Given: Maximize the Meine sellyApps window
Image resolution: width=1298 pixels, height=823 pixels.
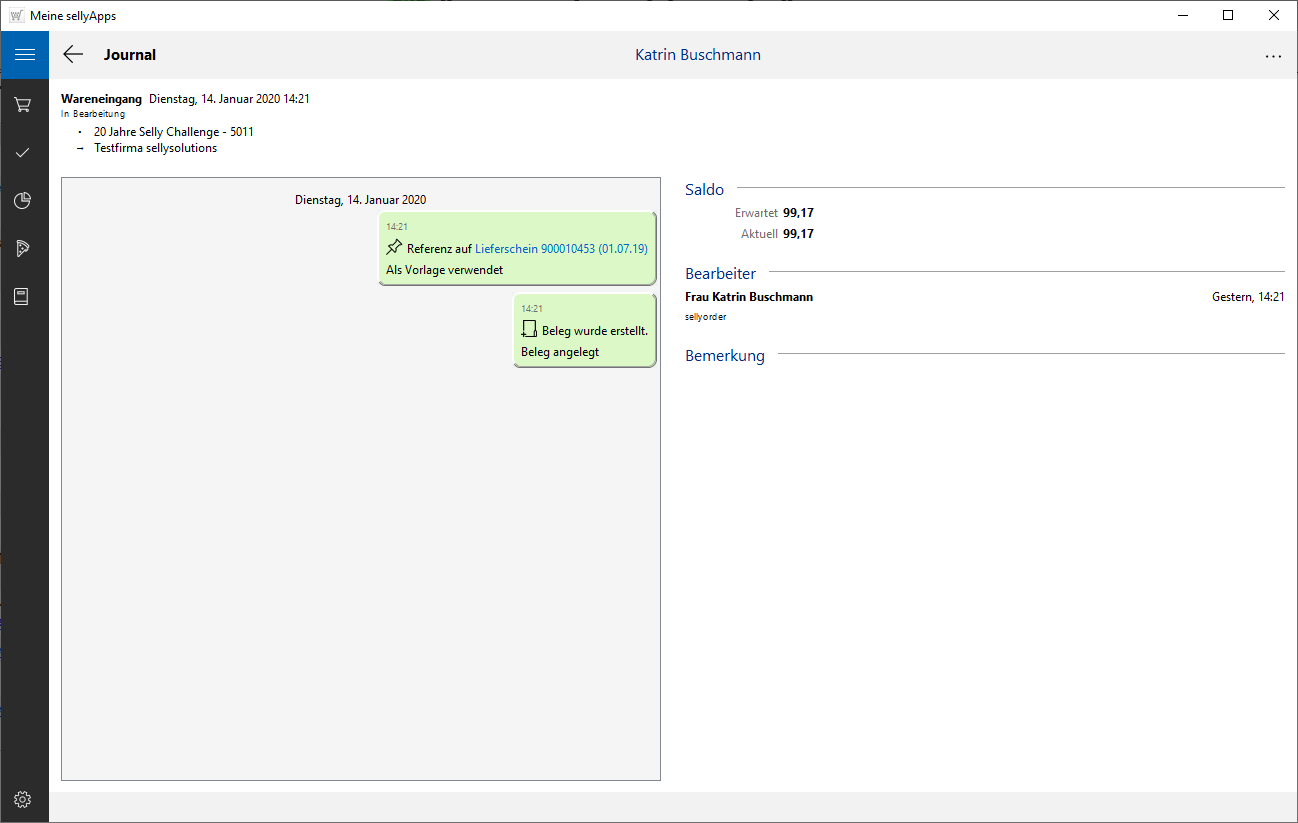Looking at the screenshot, I should click(1227, 15).
